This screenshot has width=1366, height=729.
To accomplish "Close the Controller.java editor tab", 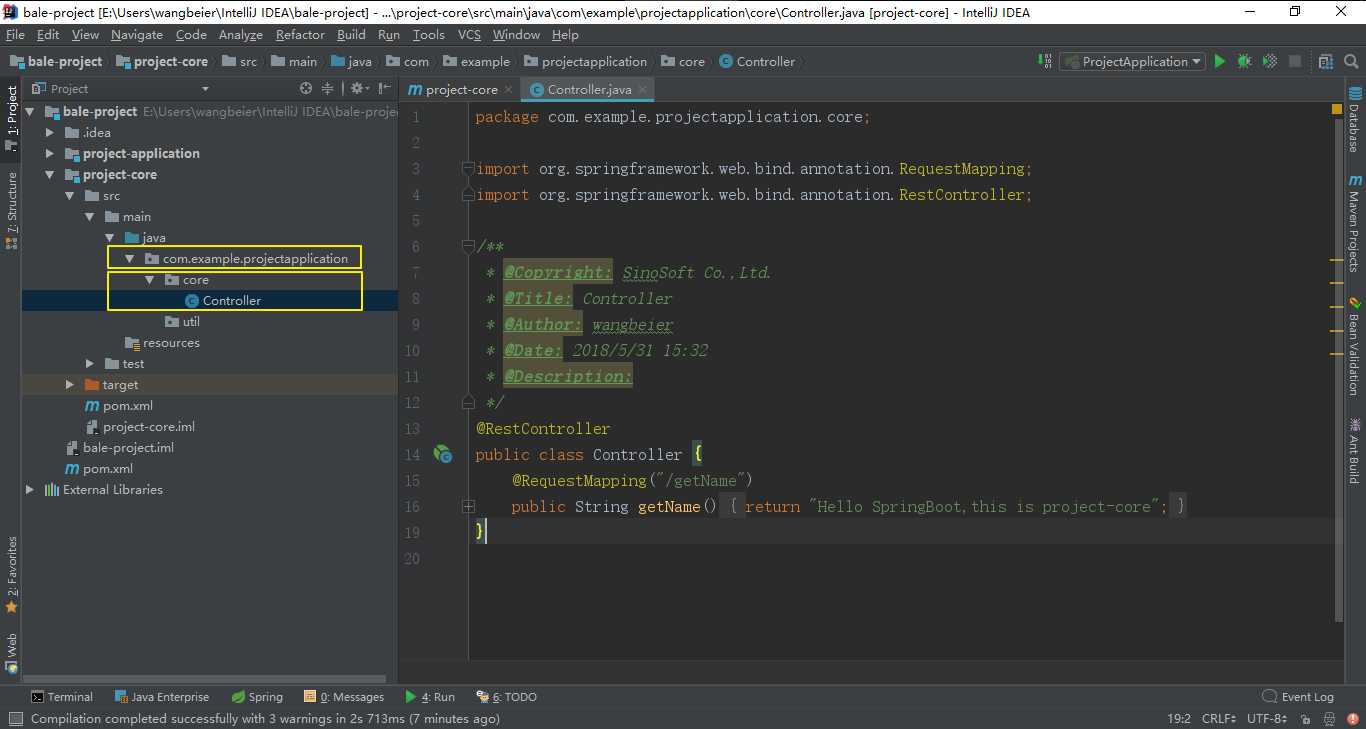I will (x=643, y=89).
